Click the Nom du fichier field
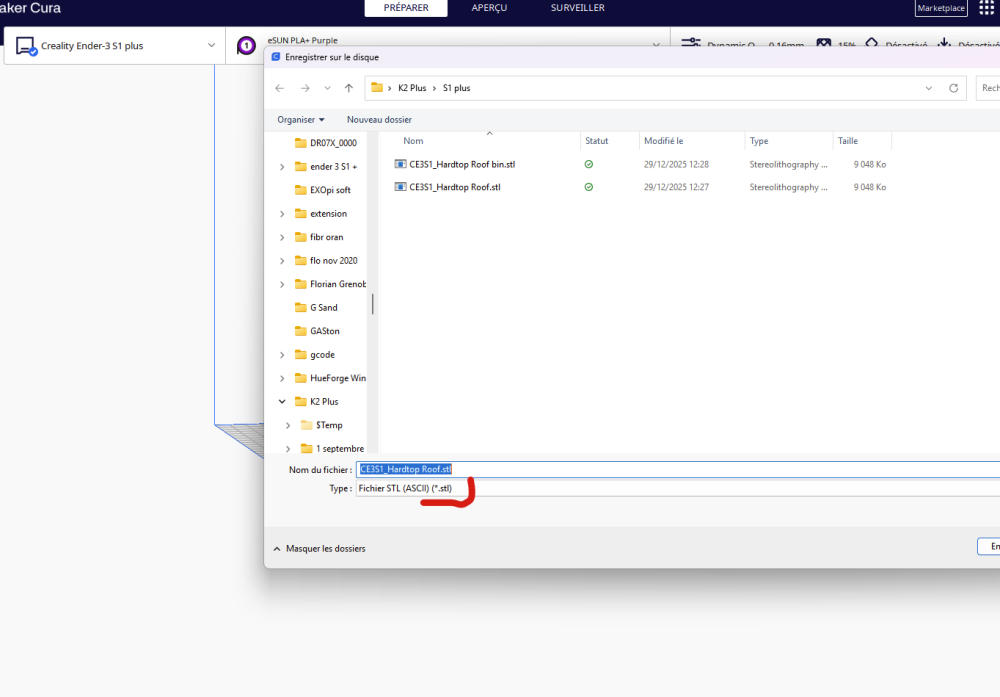 tap(677, 469)
